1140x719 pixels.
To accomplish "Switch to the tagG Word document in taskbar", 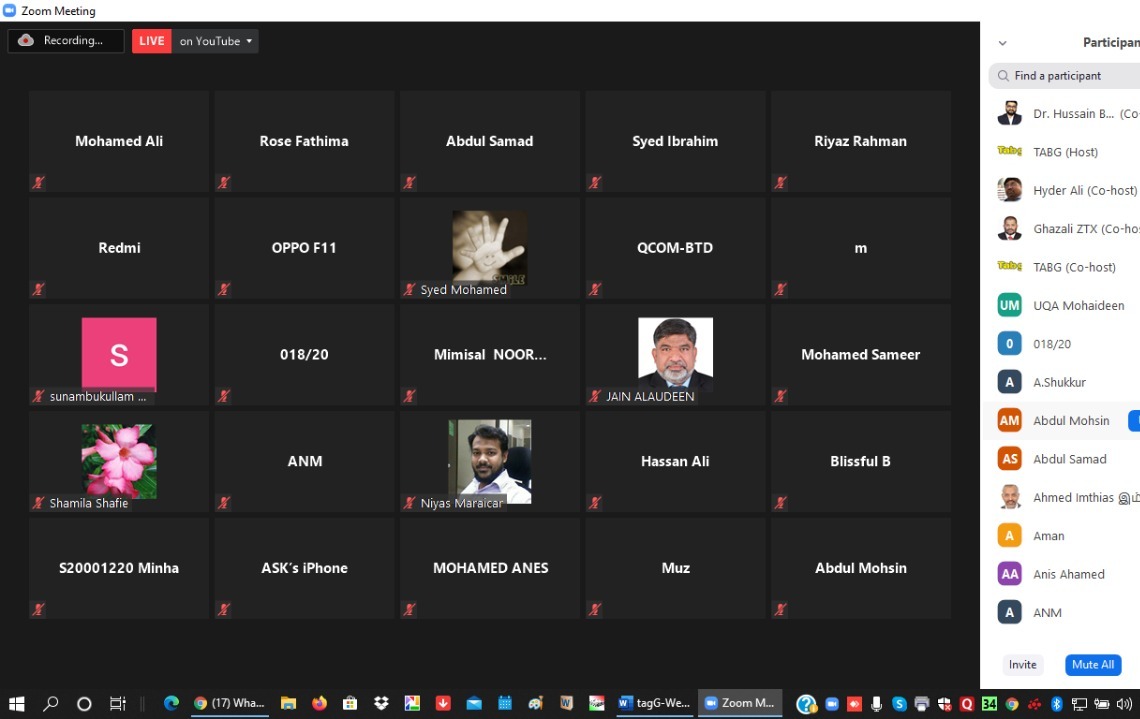I will click(655, 703).
